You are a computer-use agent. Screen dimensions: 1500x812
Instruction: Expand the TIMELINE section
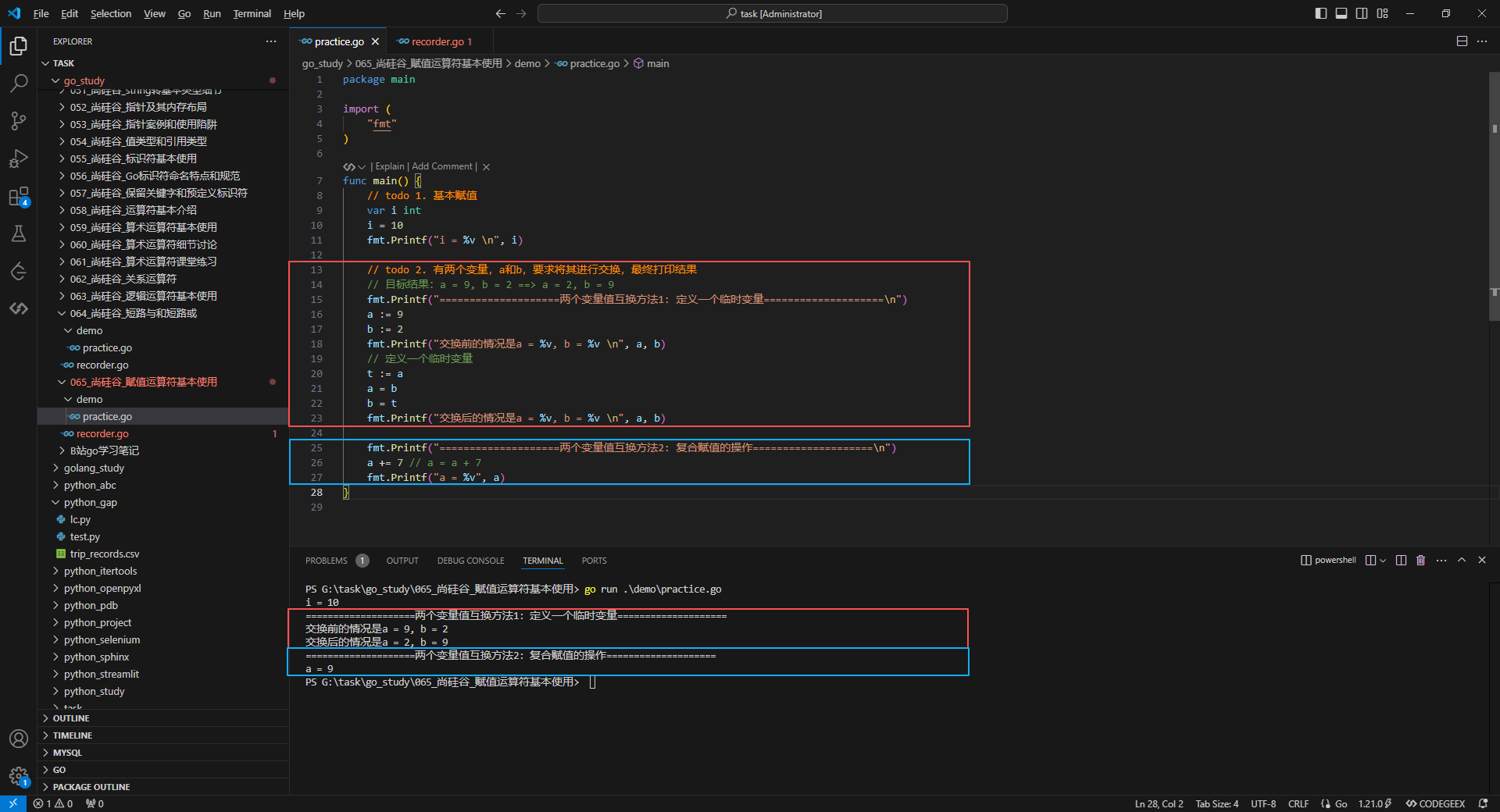click(x=163, y=735)
